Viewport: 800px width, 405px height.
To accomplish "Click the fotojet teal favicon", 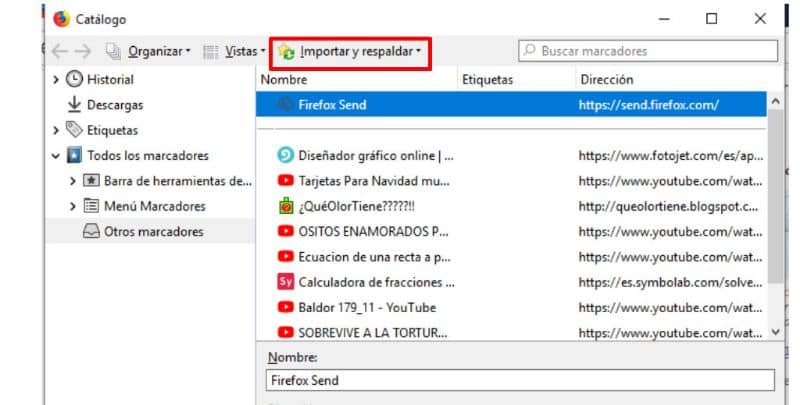I will pyautogui.click(x=286, y=155).
